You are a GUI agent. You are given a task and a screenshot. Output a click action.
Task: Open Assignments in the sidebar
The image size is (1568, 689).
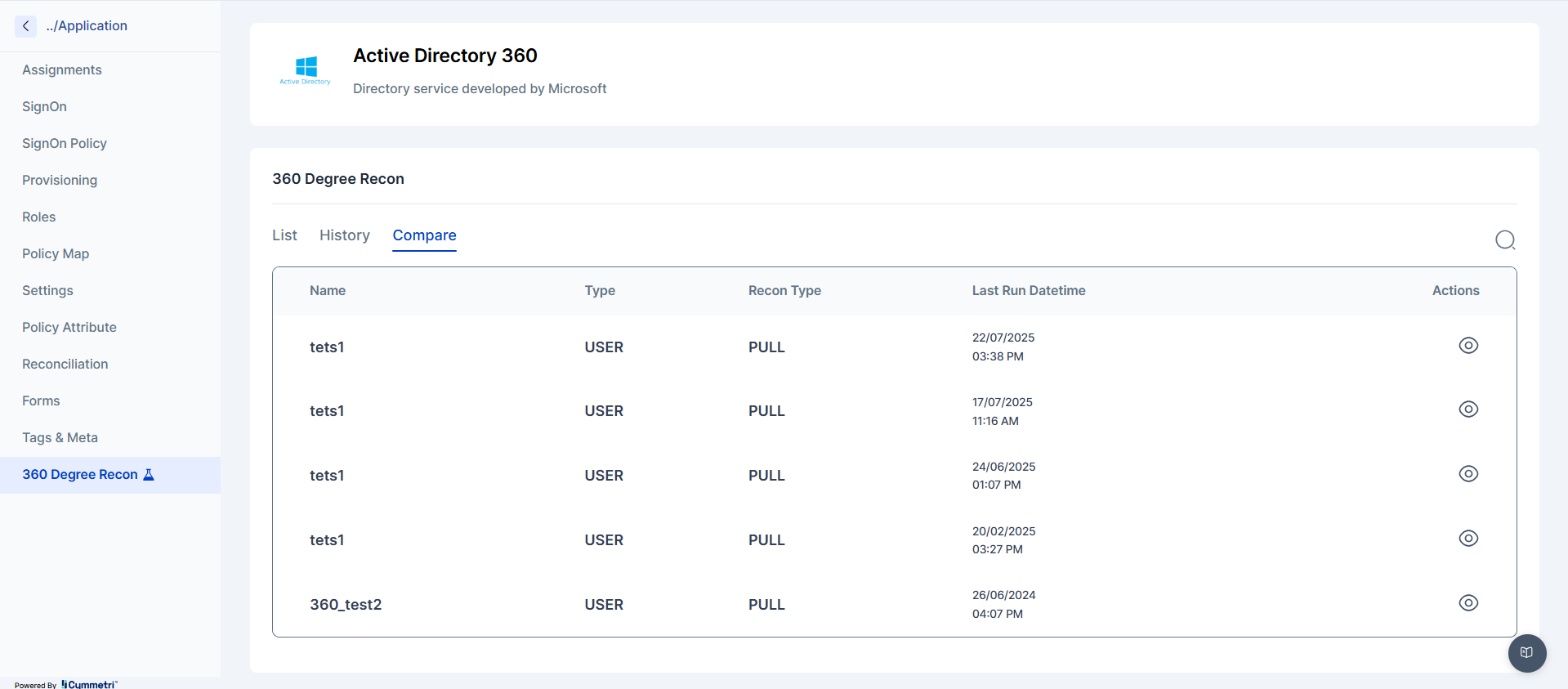pos(62,70)
